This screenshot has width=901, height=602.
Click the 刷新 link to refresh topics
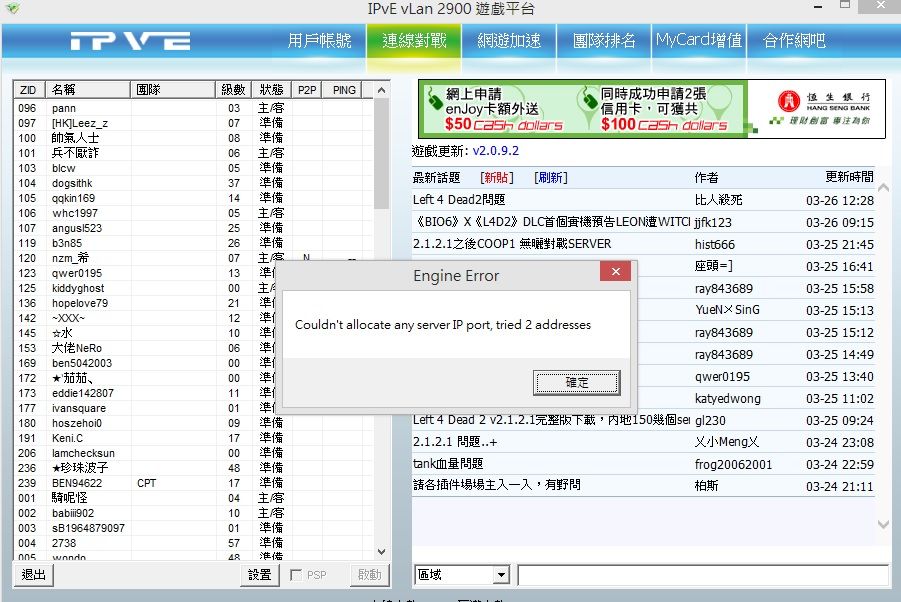click(x=550, y=178)
